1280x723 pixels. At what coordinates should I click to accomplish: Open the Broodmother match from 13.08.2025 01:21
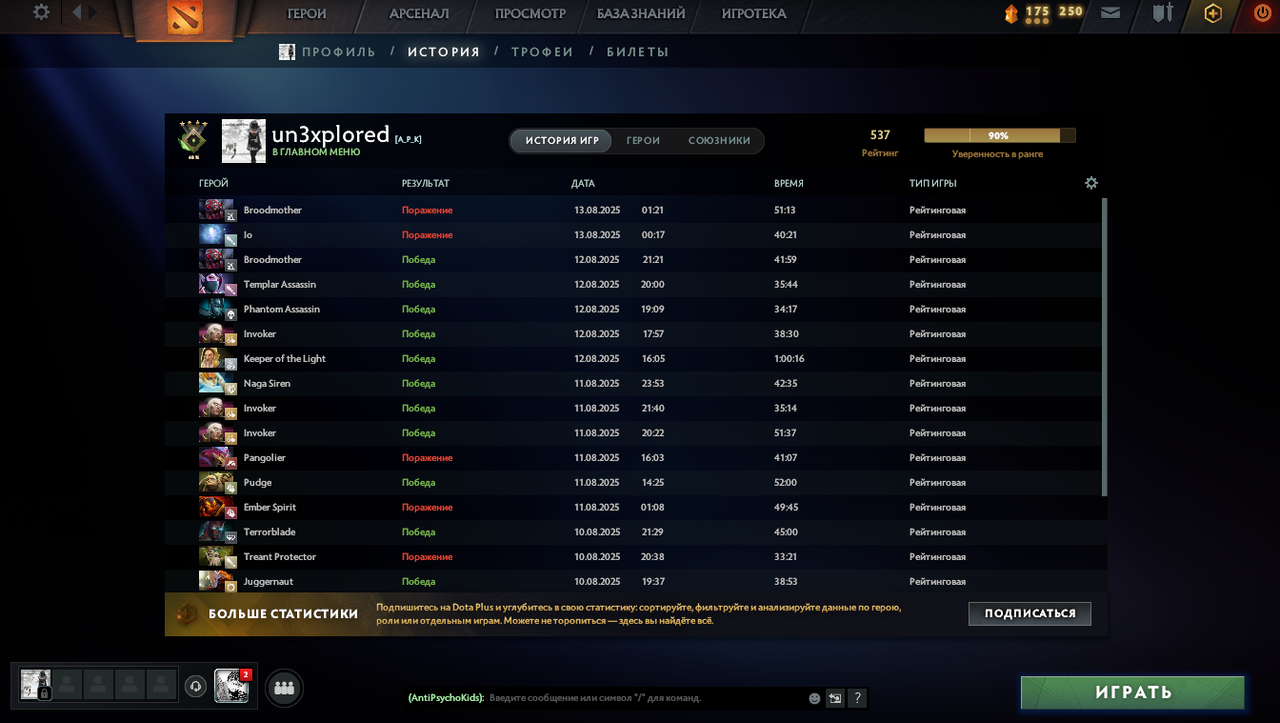click(636, 210)
